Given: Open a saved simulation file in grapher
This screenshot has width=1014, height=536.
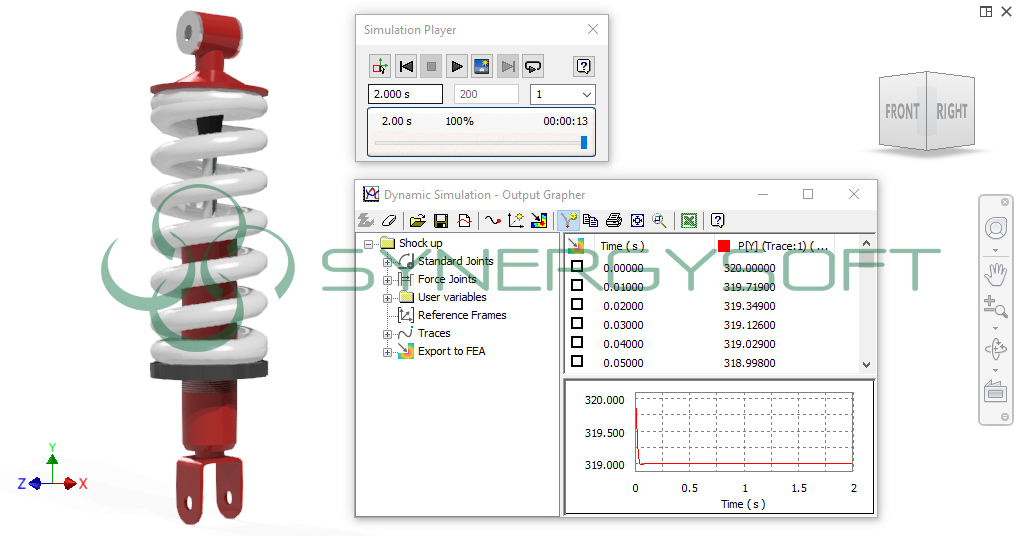Looking at the screenshot, I should coord(418,220).
